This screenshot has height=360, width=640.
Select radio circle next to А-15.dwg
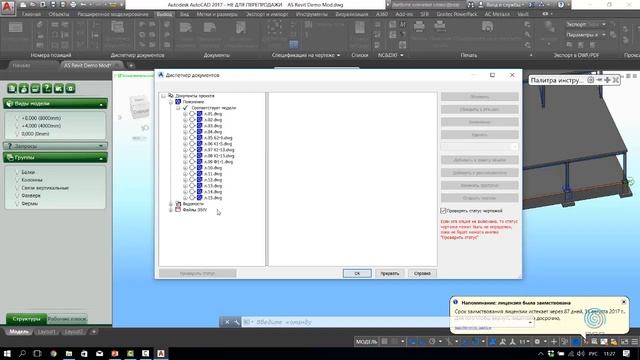click(192, 198)
